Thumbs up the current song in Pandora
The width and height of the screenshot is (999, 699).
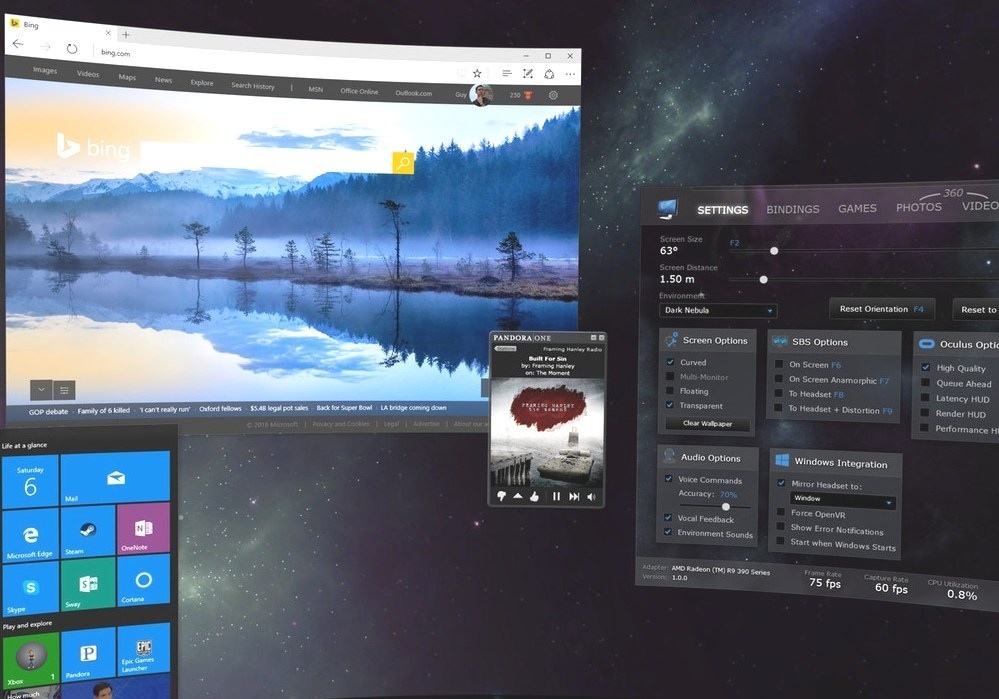[534, 497]
